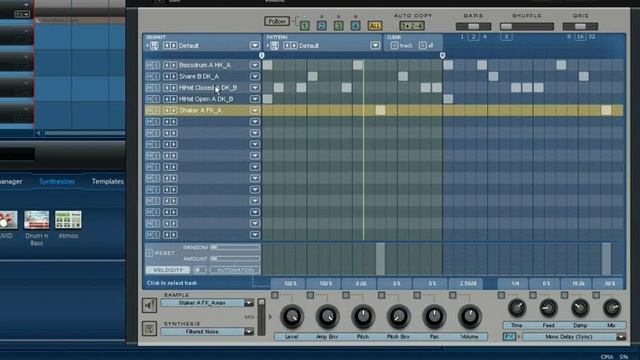
Task: Select pattern bar 3 button
Action: click(x=338, y=26)
